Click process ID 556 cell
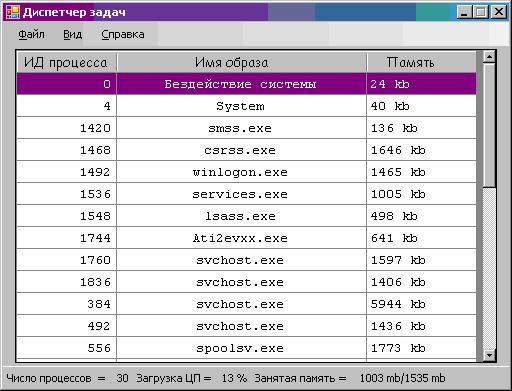 point(66,348)
